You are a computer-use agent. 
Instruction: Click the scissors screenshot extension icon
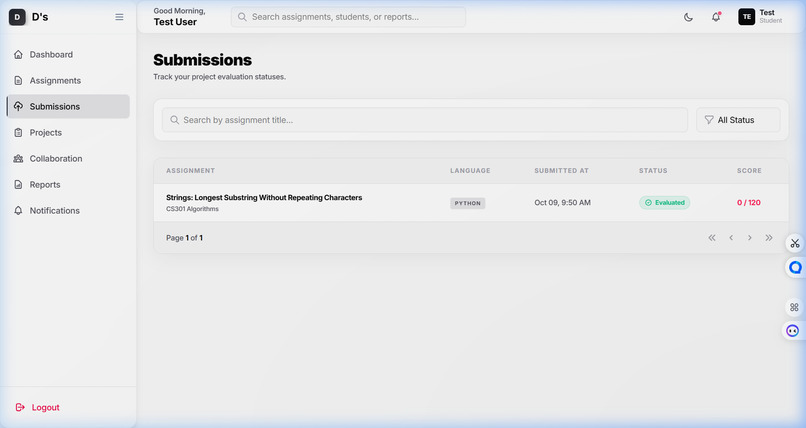tap(795, 243)
